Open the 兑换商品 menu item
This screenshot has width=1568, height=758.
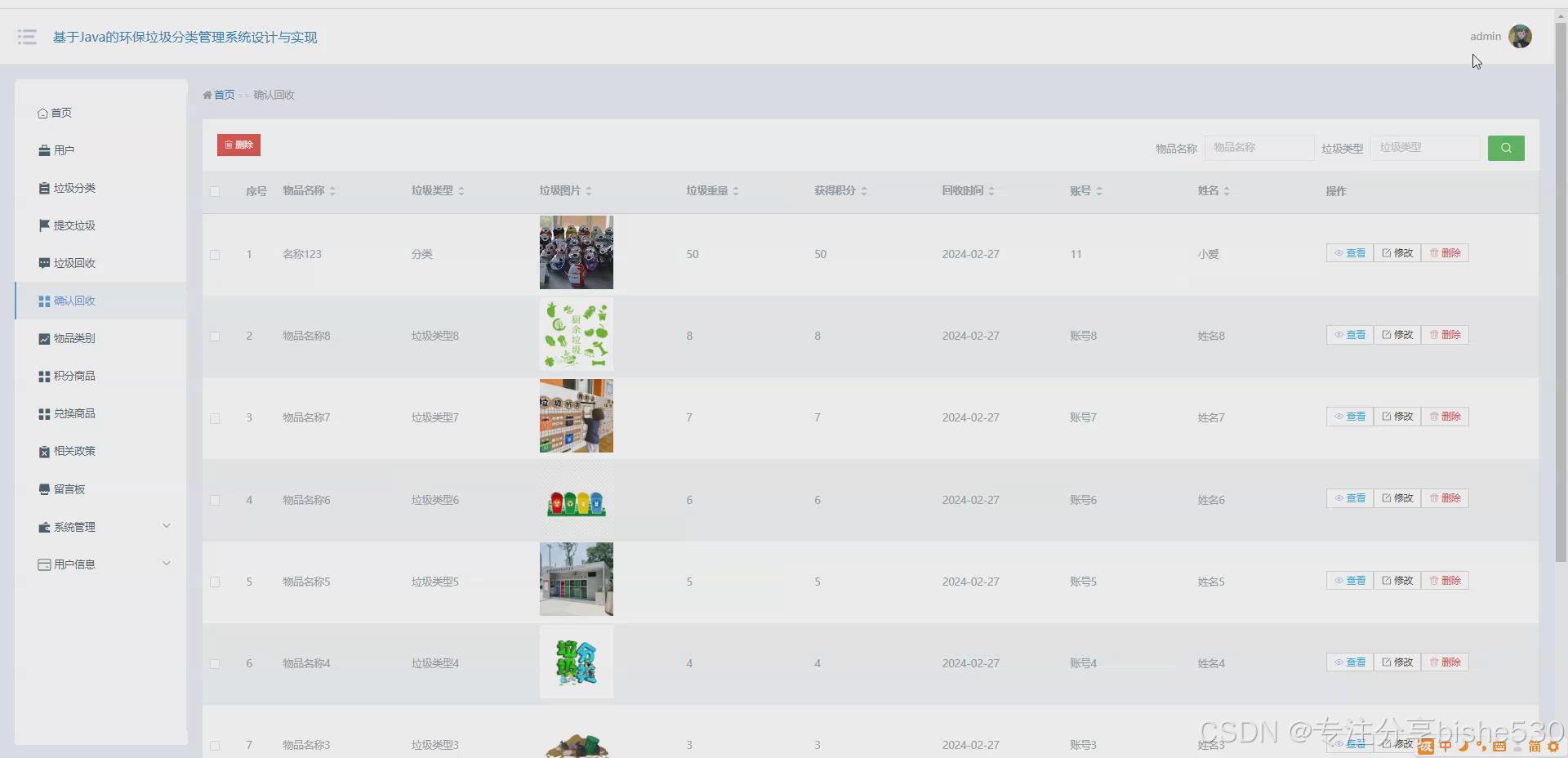click(x=101, y=413)
